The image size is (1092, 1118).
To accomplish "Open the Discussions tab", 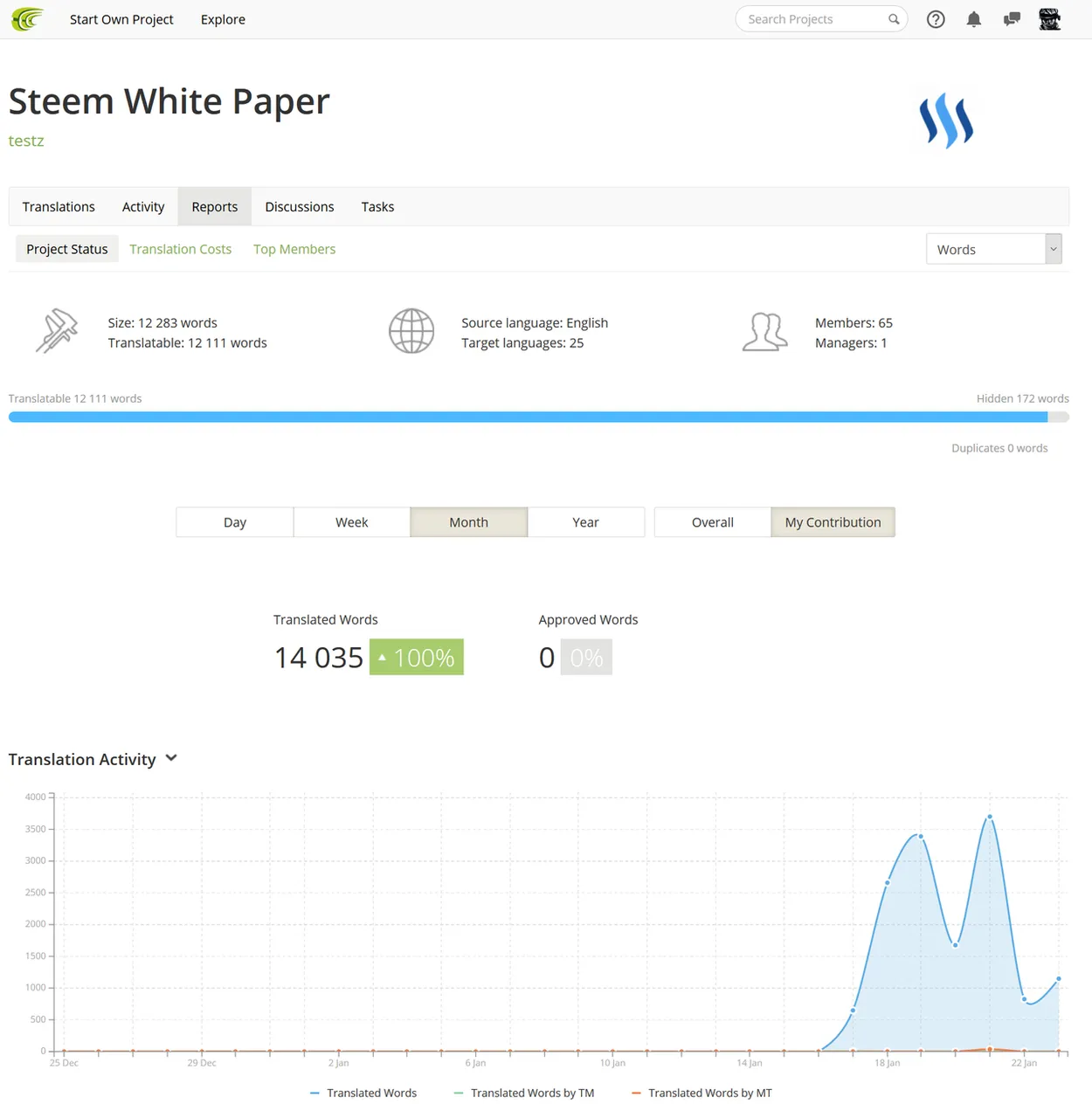I will [x=300, y=207].
